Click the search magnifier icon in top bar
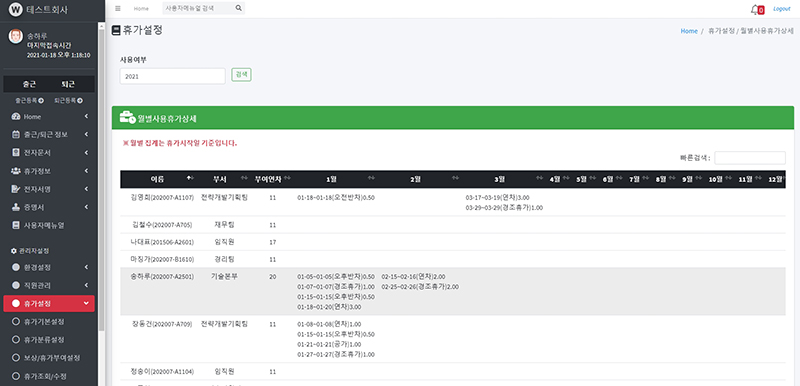This screenshot has height=386, width=800. tap(238, 8)
